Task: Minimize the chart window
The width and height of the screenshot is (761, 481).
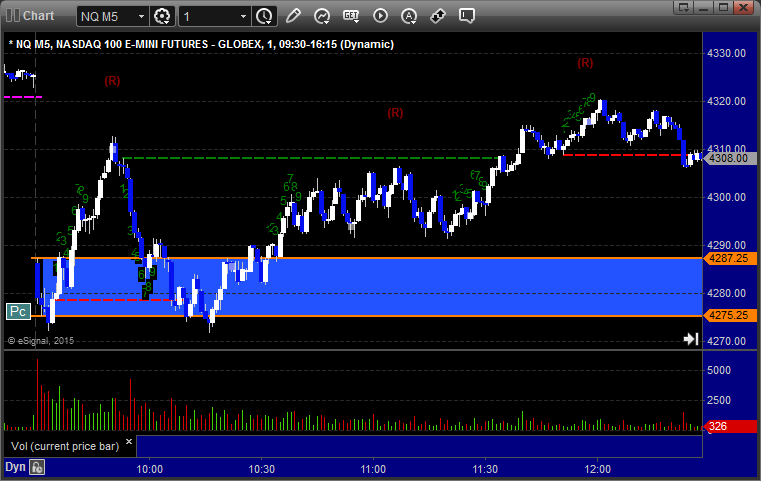Action: (x=703, y=7)
